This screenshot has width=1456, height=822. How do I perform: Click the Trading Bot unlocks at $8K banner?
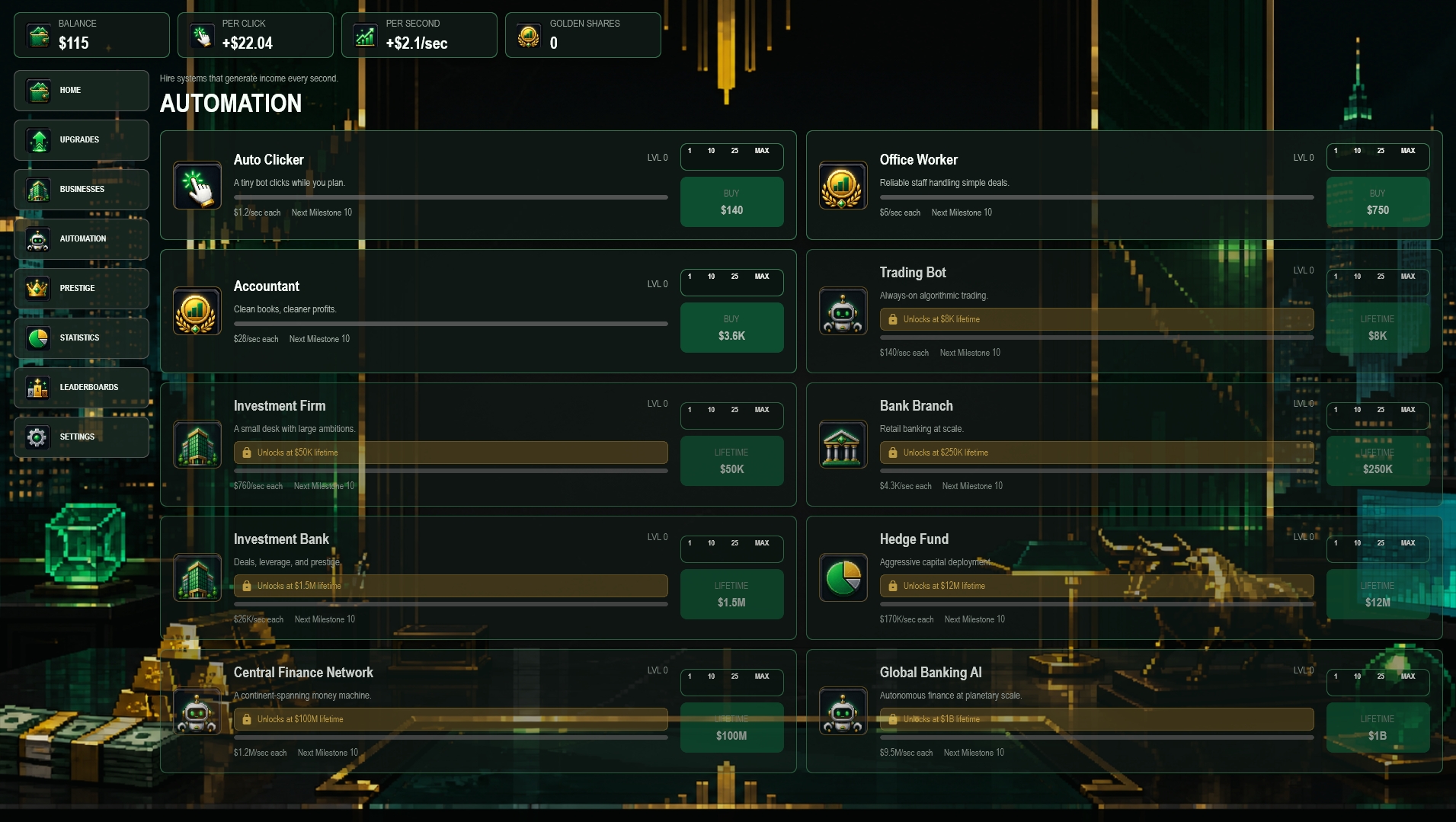pyautogui.click(x=1096, y=319)
